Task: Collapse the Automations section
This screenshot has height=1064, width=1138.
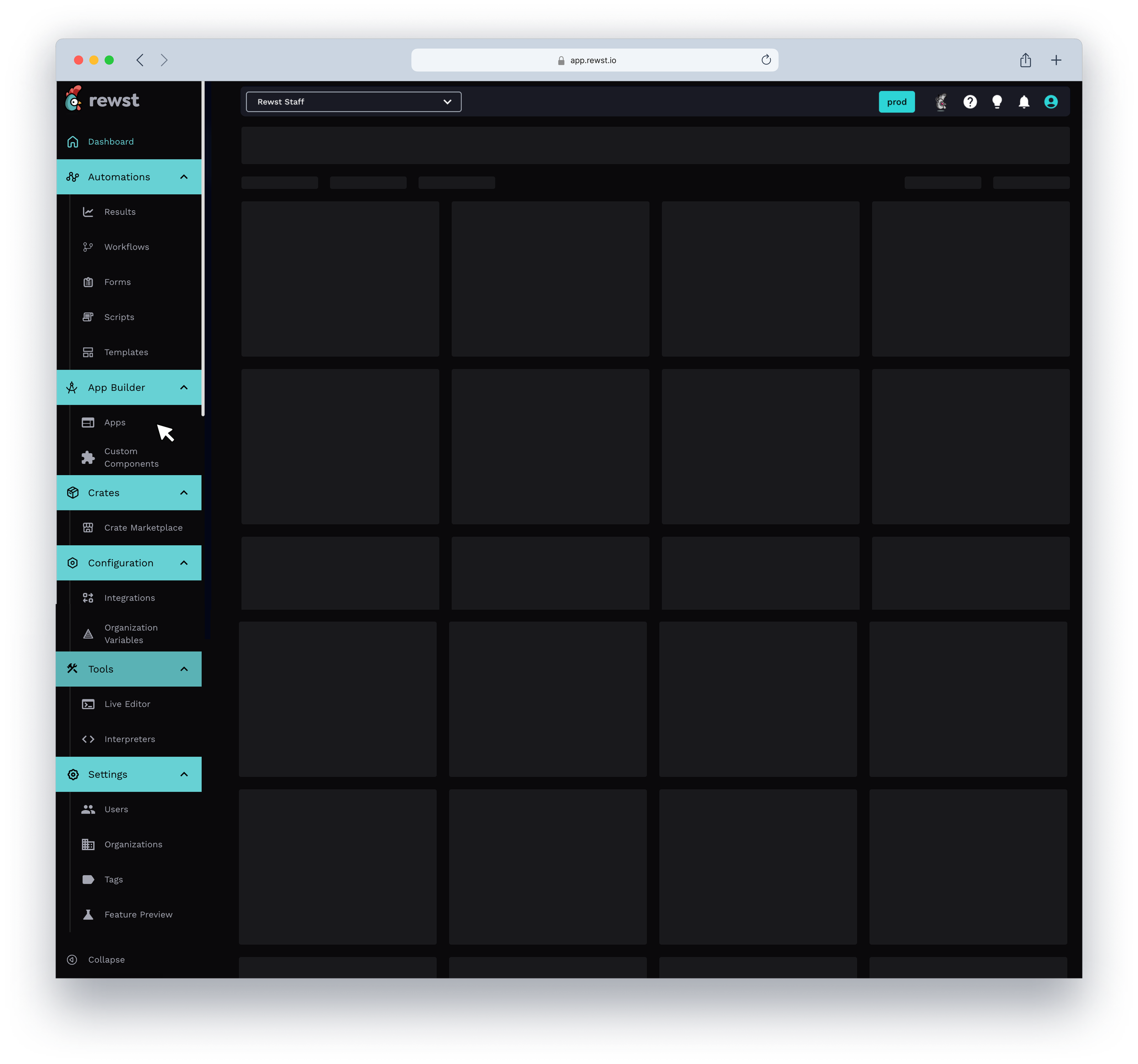Action: (184, 177)
